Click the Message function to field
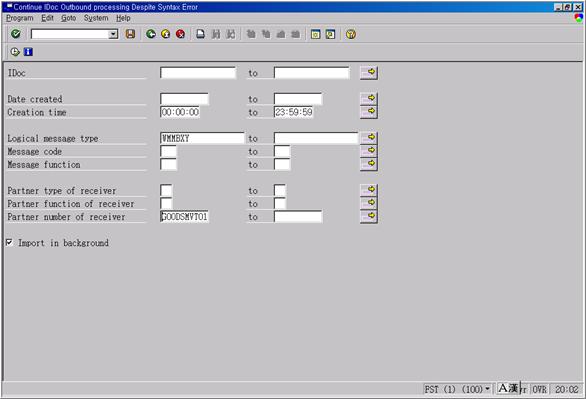586x399 pixels. (282, 164)
